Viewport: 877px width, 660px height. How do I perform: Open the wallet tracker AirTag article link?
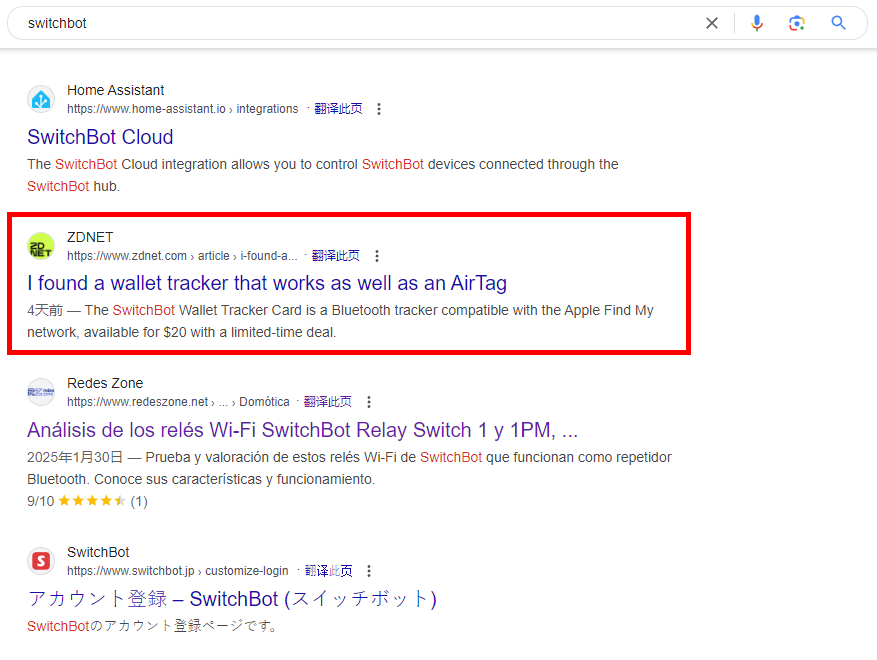[x=267, y=283]
